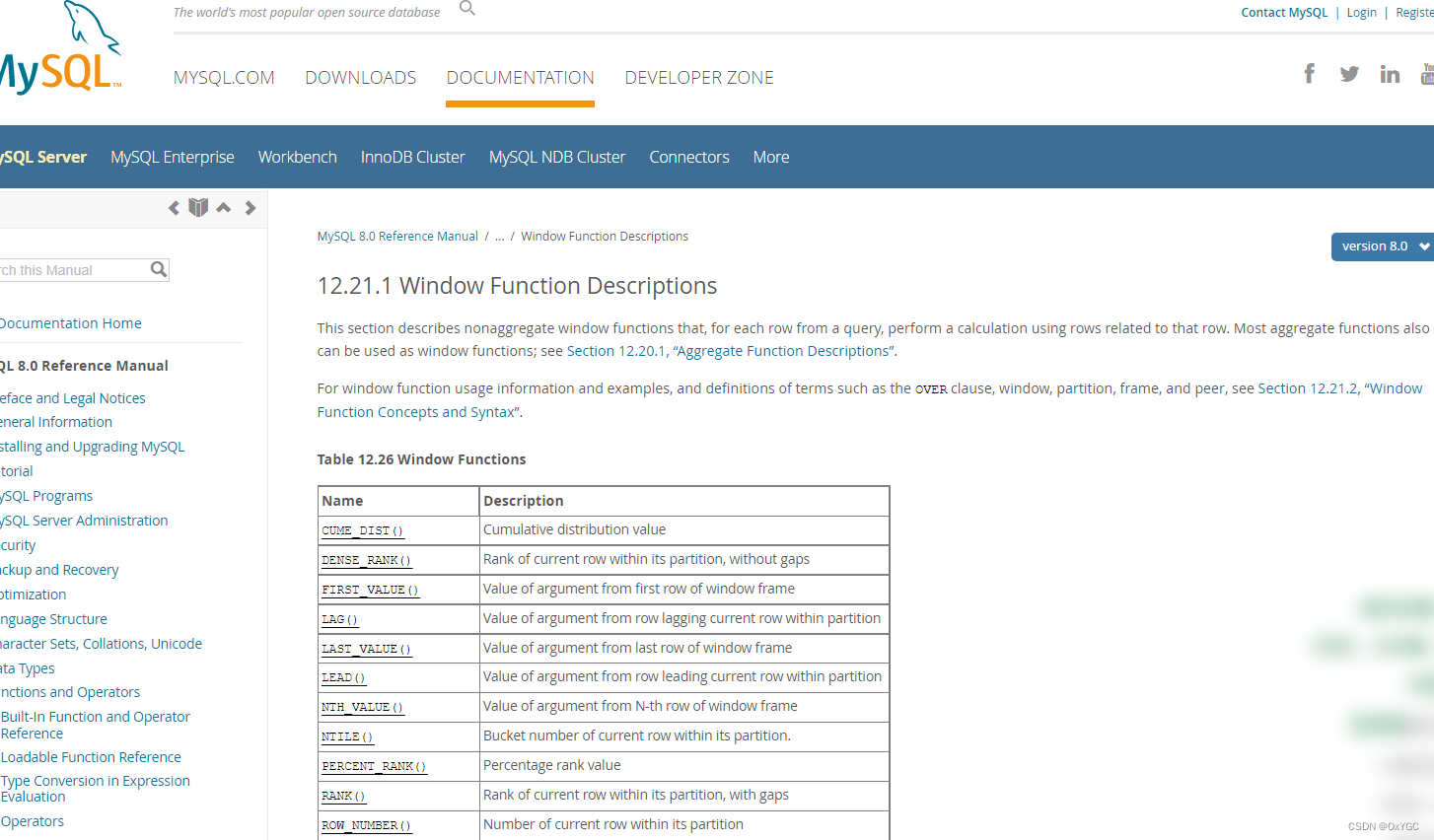Go to previous manual page arrow
The width and height of the screenshot is (1434, 840).
(174, 208)
